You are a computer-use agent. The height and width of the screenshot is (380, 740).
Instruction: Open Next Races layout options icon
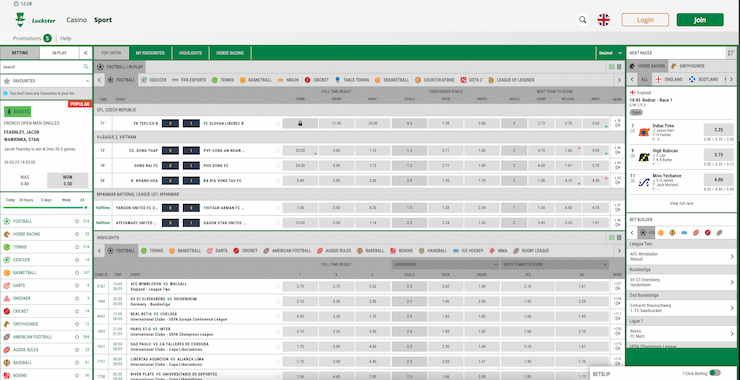tap(731, 53)
